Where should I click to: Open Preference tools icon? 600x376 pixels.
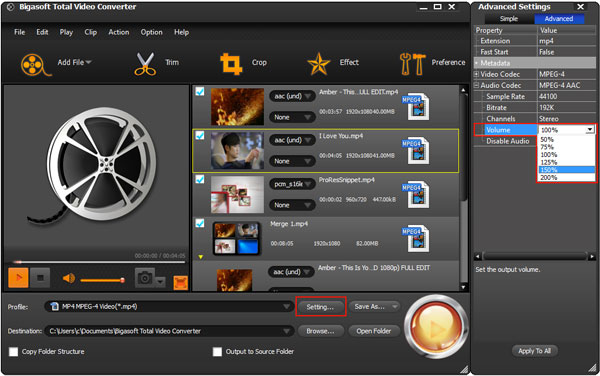(412, 63)
